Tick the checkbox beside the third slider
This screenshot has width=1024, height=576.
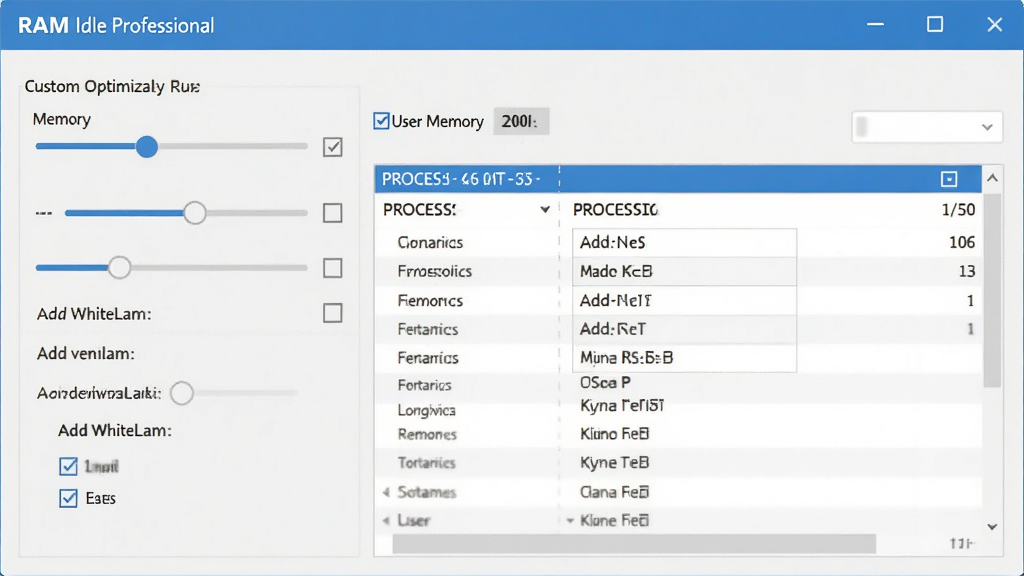pos(332,268)
